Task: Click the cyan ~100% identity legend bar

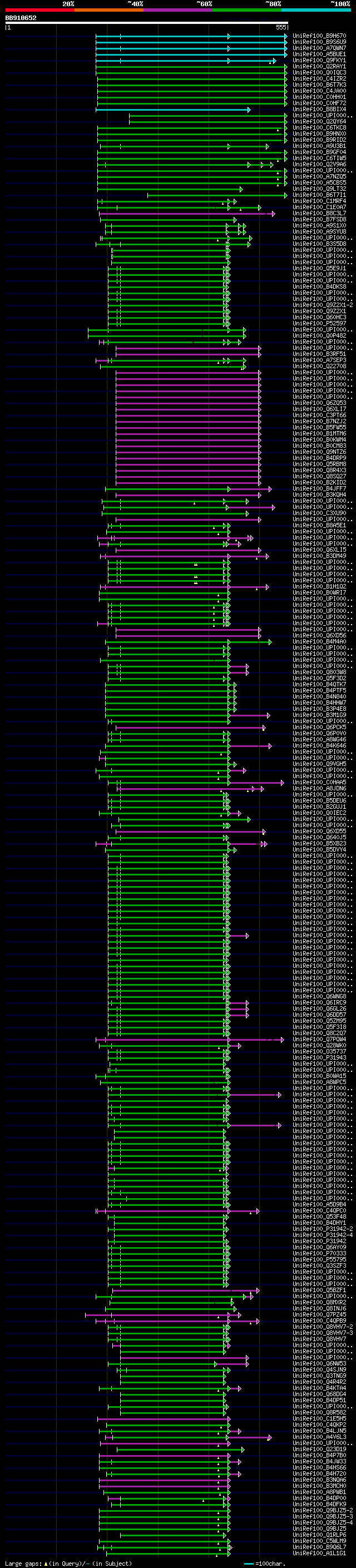Action: [317, 10]
